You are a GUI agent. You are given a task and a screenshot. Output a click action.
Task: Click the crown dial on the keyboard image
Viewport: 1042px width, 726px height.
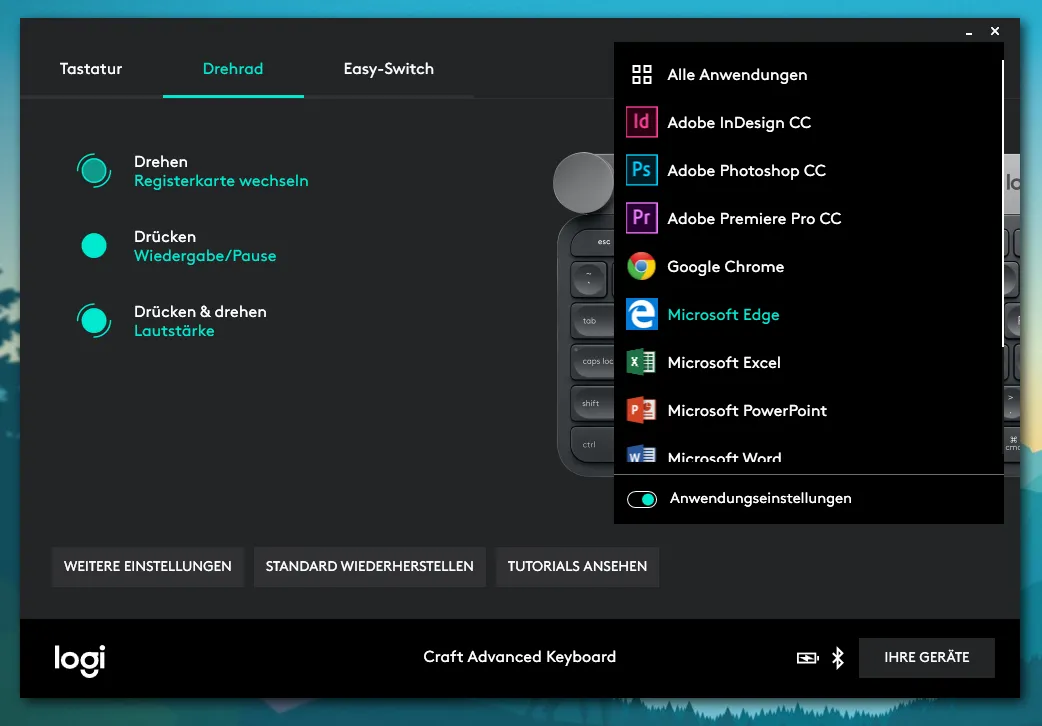pyautogui.click(x=583, y=182)
